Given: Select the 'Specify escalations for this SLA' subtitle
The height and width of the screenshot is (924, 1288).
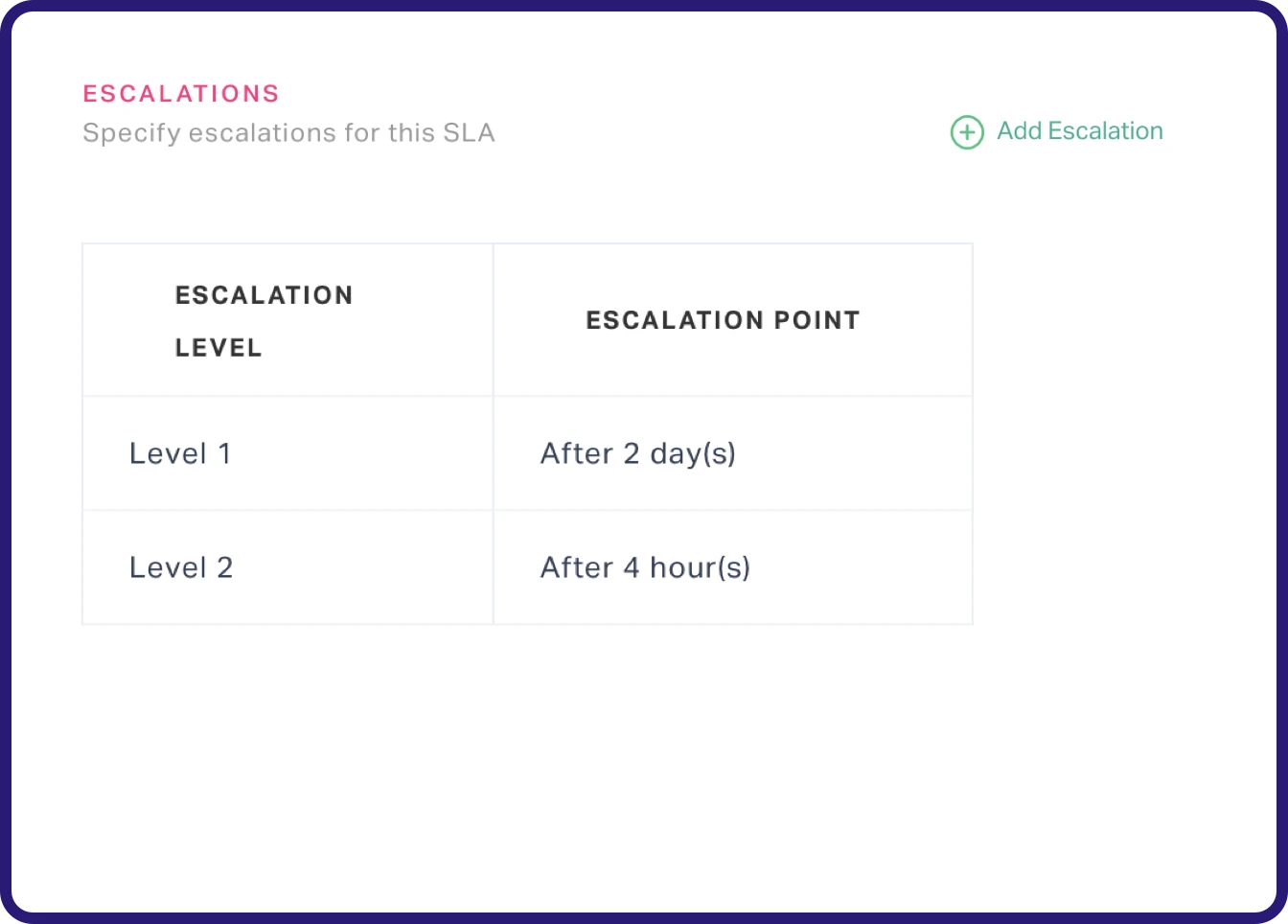Looking at the screenshot, I should point(288,132).
